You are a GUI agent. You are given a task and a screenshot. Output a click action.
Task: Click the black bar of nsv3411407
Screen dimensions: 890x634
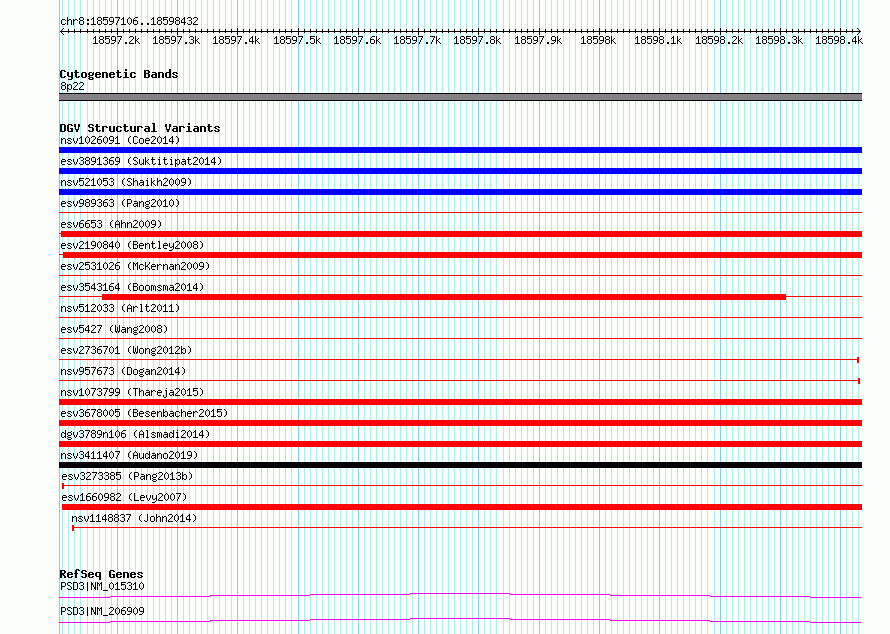point(460,465)
